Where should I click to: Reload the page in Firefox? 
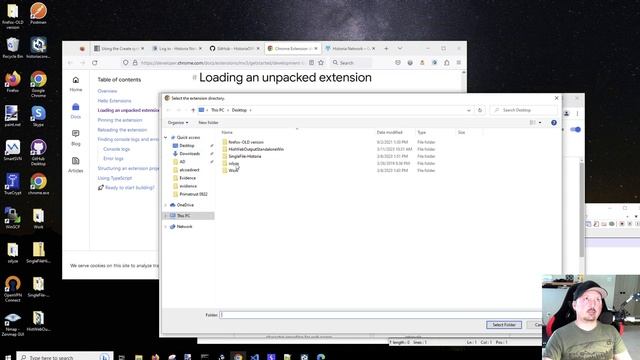(x=95, y=63)
